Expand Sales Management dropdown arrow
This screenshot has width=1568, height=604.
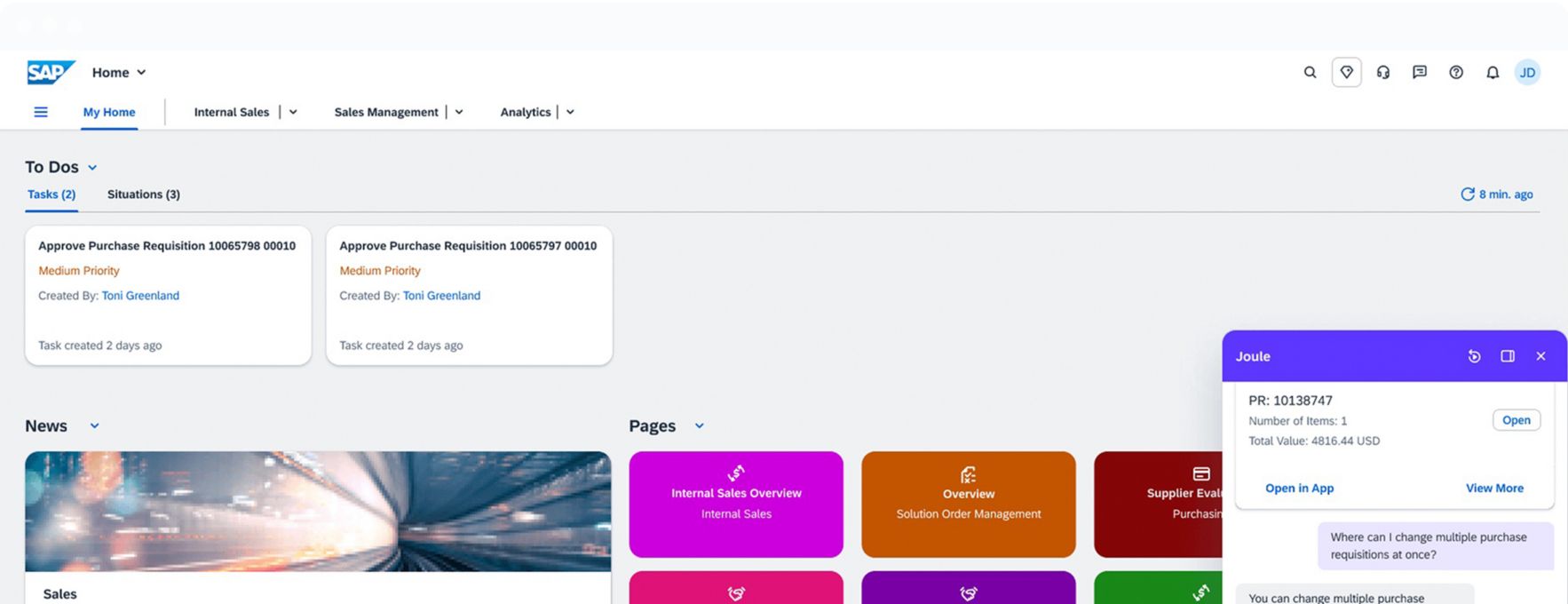tap(459, 113)
